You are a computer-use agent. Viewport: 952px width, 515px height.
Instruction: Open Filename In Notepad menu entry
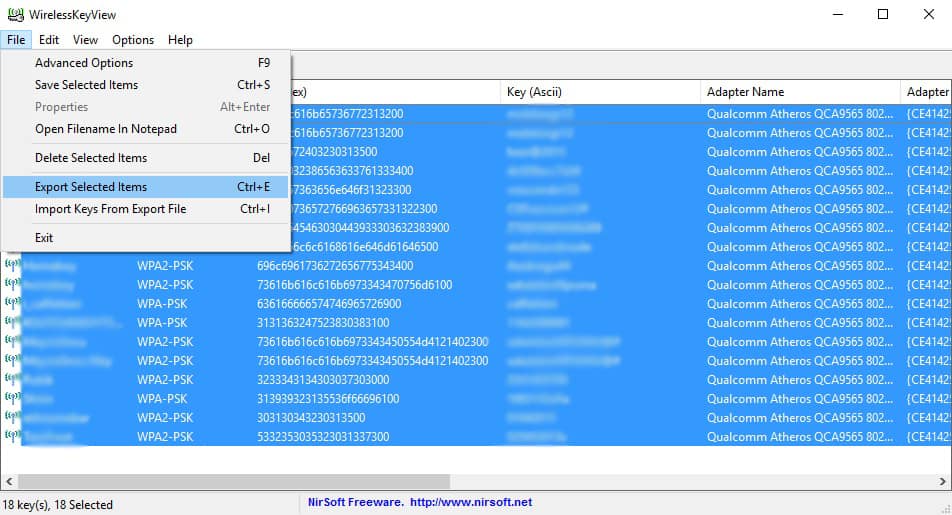[105, 129]
